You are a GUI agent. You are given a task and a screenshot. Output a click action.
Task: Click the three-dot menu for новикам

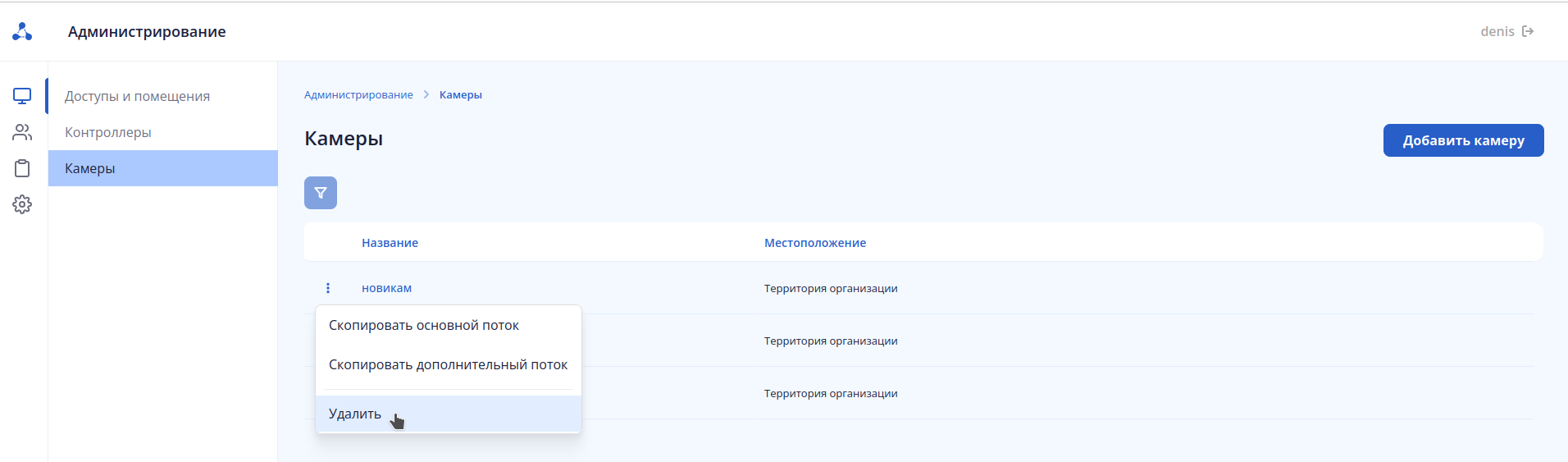pyautogui.click(x=328, y=288)
